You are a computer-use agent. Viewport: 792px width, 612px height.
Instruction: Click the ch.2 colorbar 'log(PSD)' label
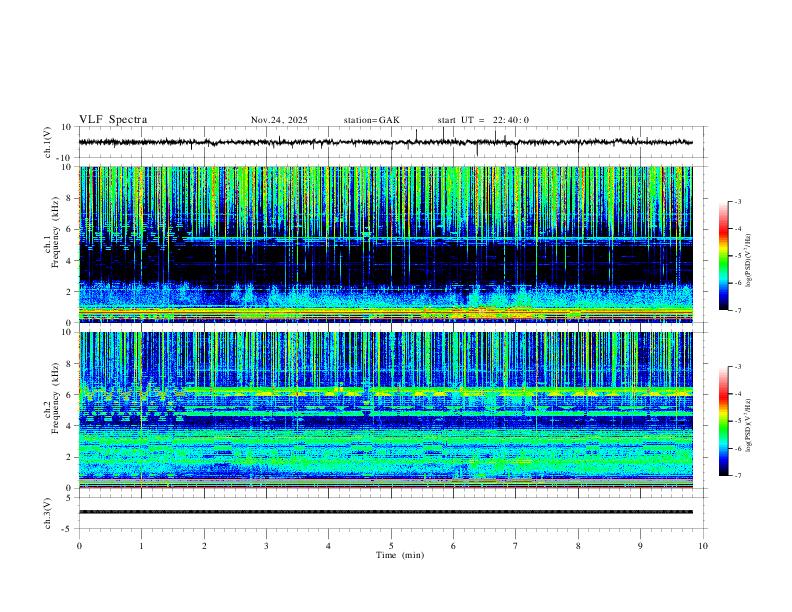(748, 426)
